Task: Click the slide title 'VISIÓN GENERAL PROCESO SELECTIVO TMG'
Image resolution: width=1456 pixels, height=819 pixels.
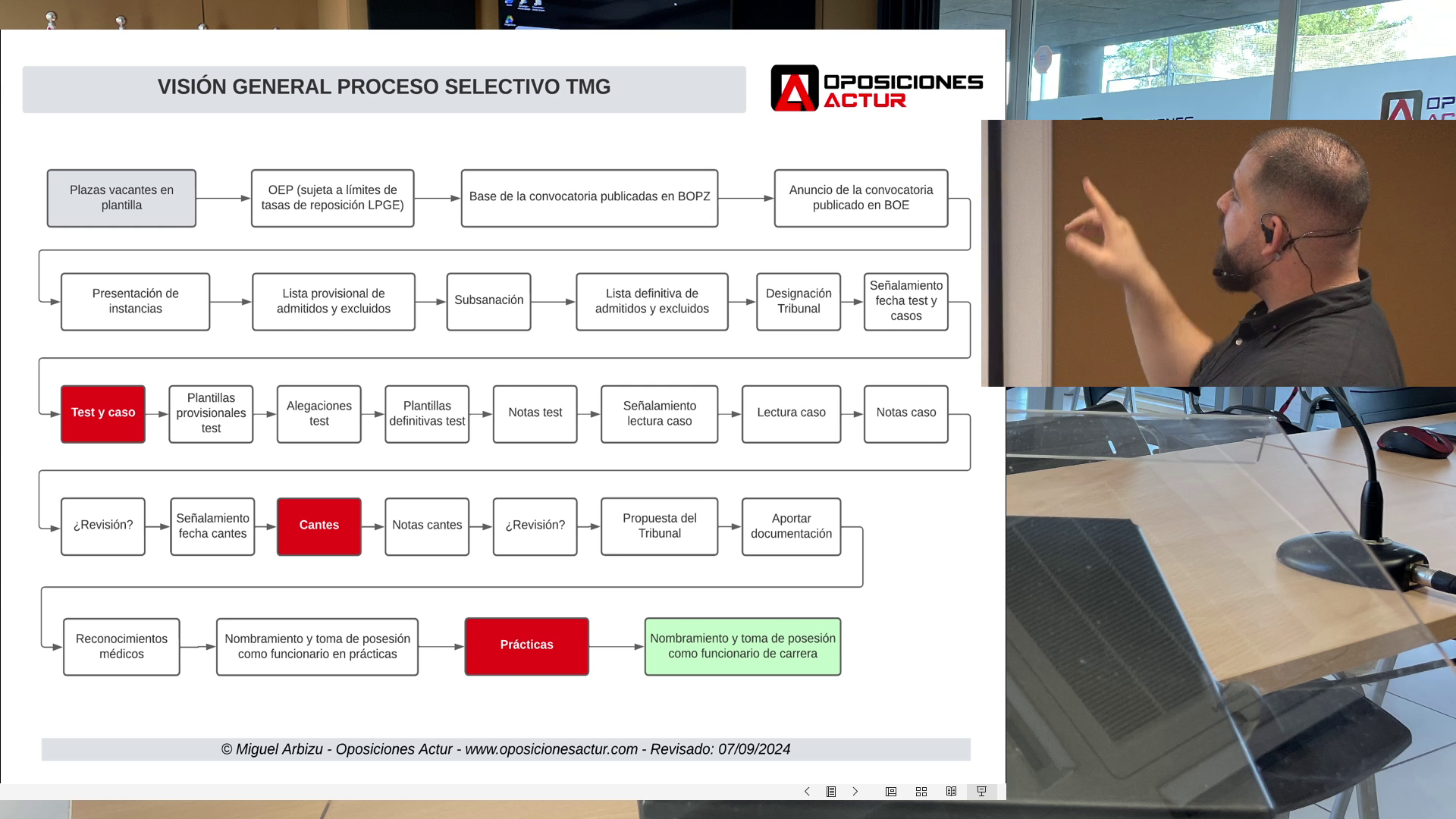Action: point(384,87)
